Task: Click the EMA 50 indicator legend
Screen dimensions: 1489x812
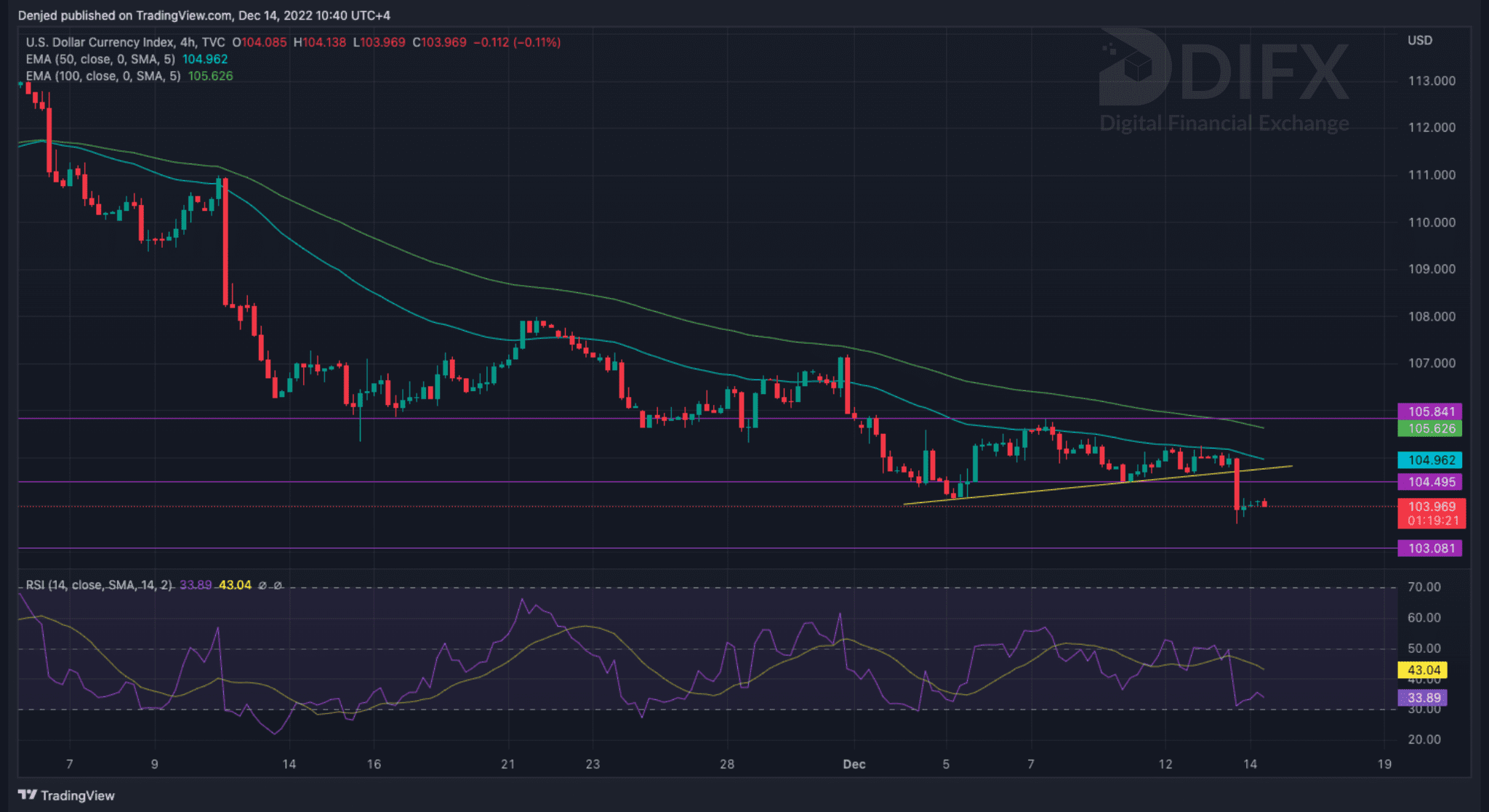Action: (x=100, y=60)
